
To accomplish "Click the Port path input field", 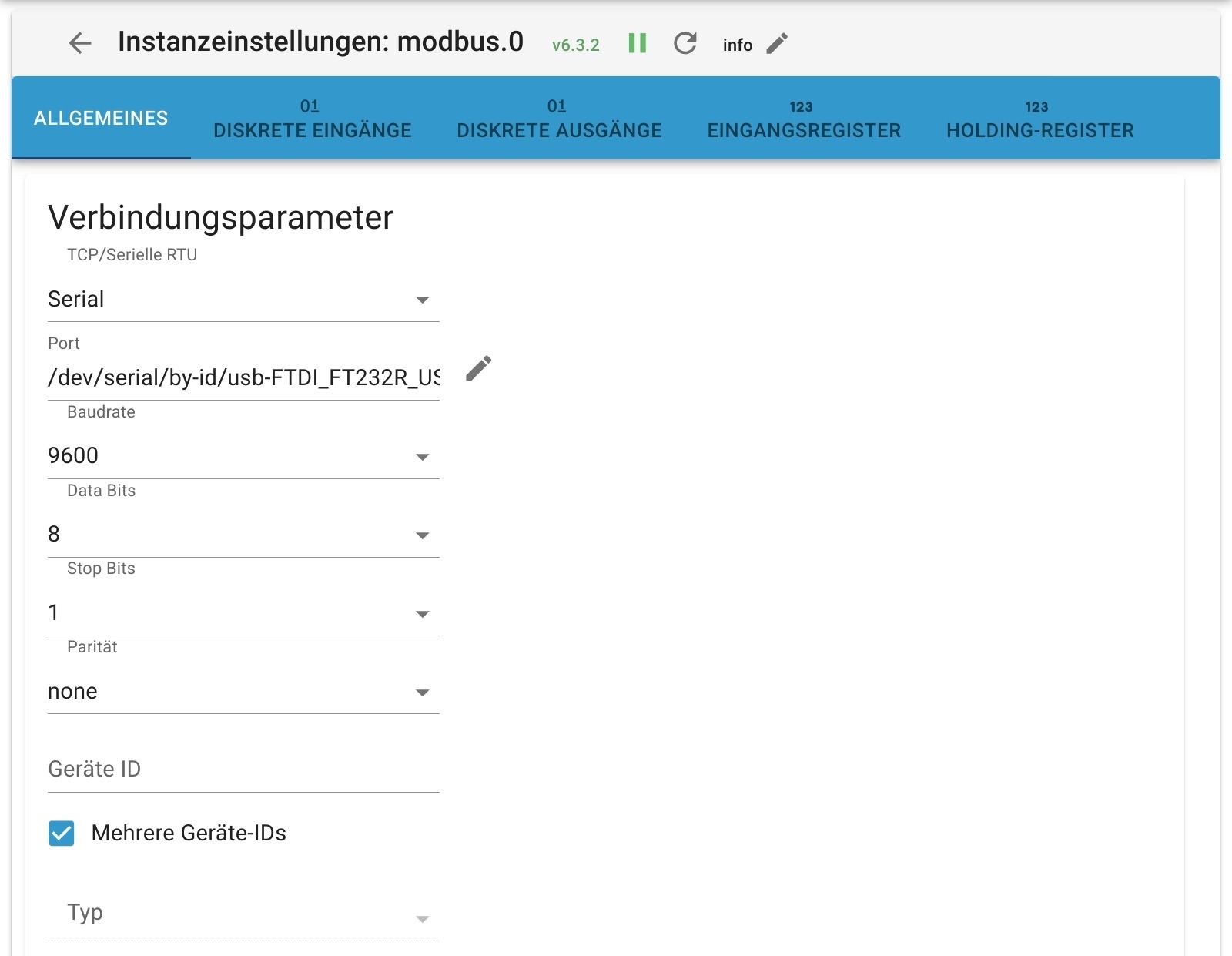I will pos(243,377).
